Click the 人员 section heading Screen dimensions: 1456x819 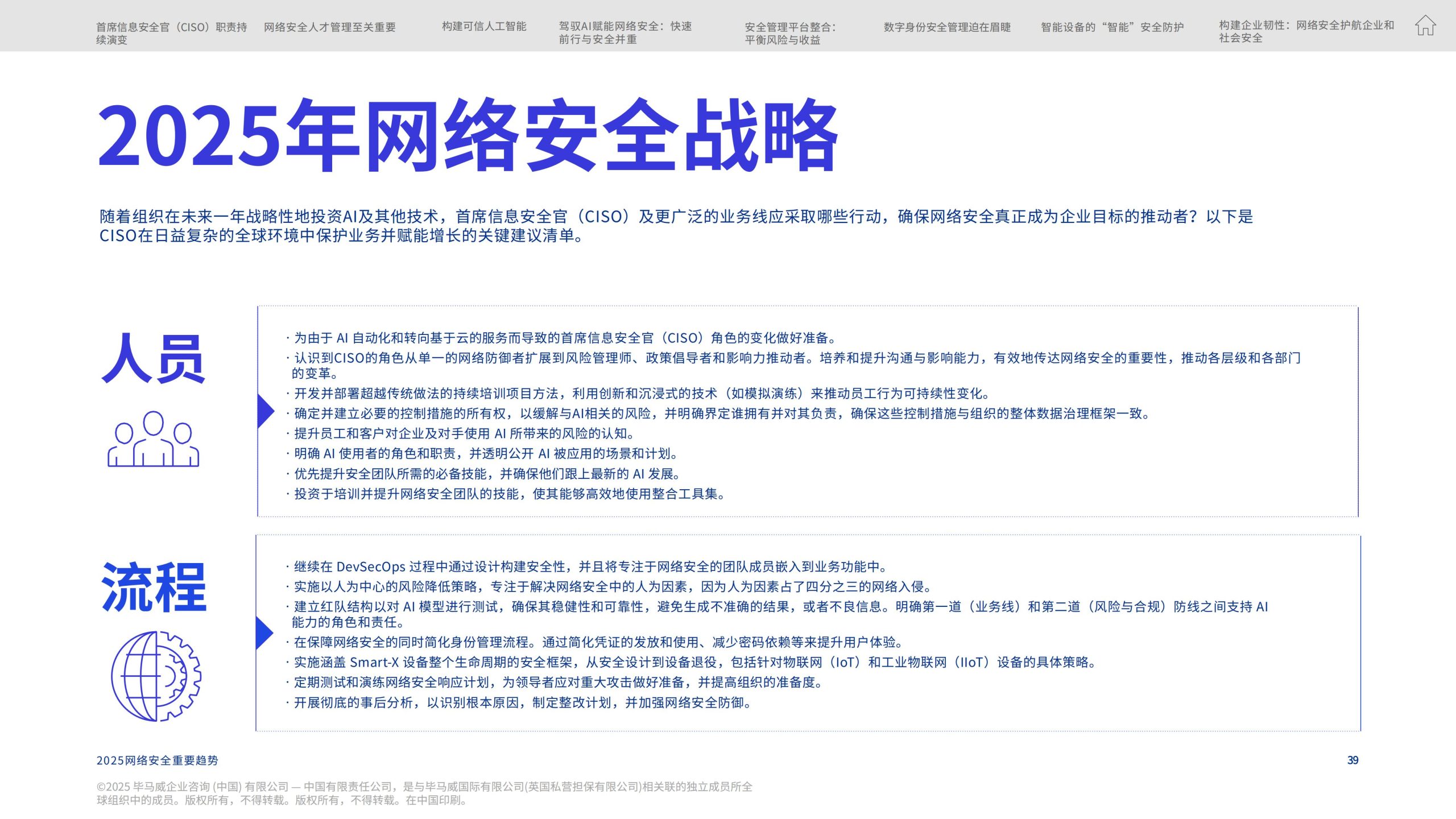[153, 359]
